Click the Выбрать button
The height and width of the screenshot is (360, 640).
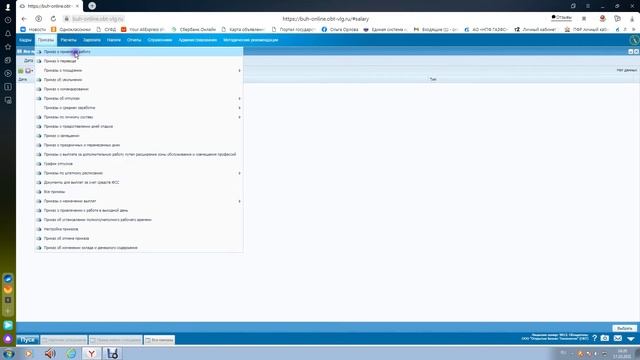coord(624,328)
